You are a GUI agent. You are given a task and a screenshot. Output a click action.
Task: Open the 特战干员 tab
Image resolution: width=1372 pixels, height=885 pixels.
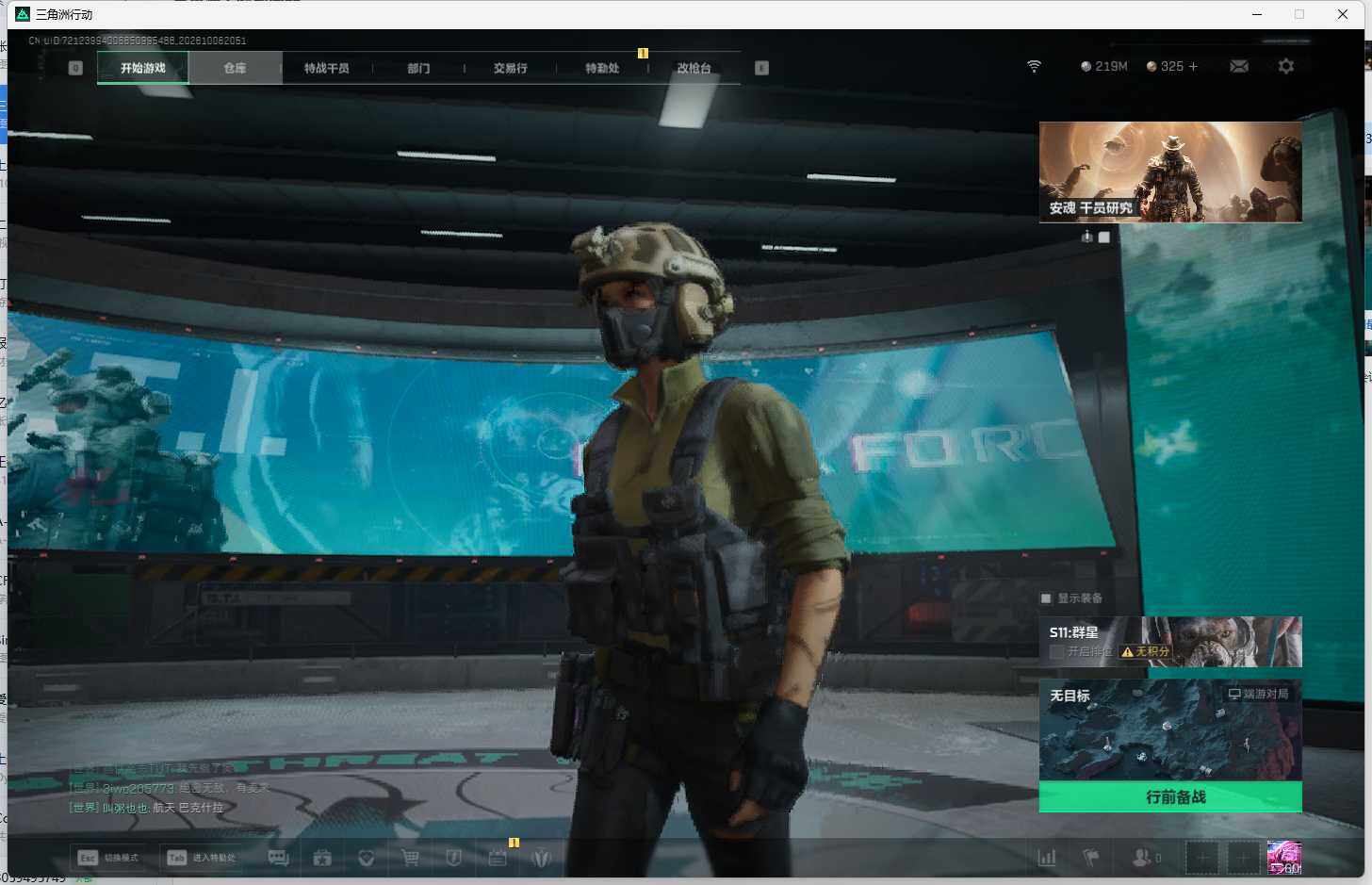click(x=327, y=68)
